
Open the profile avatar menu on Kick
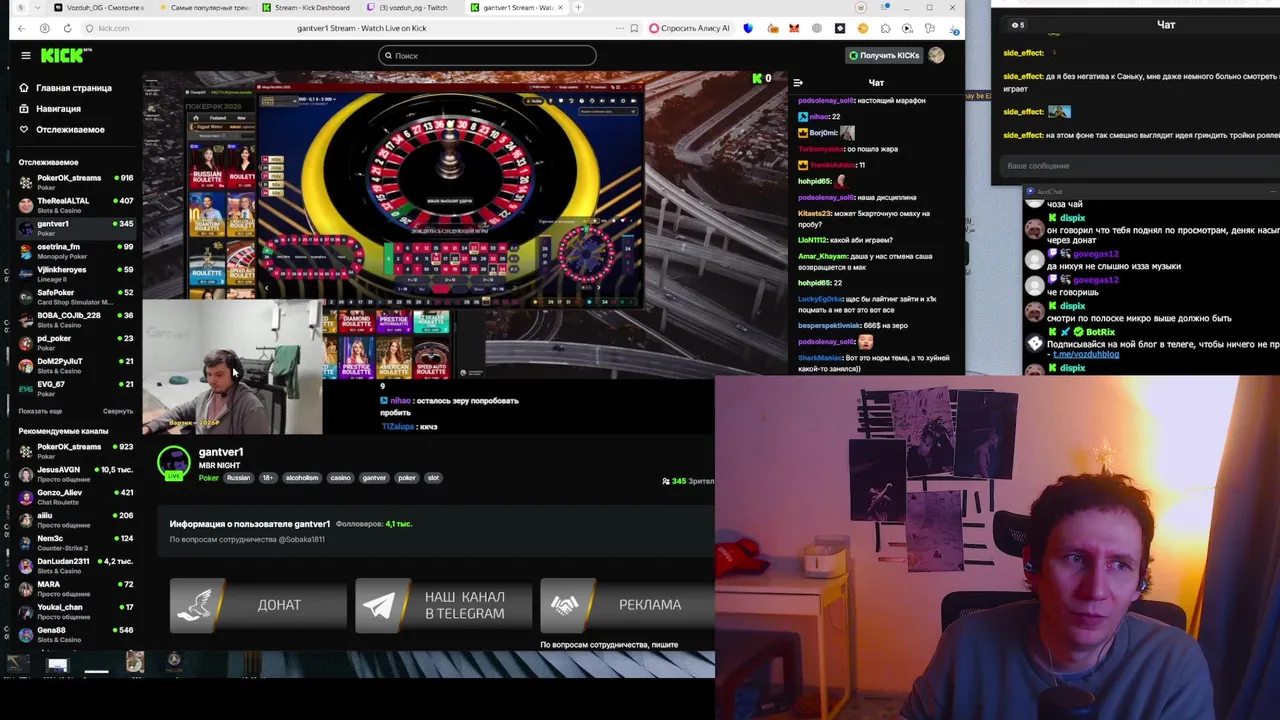pyautogui.click(x=936, y=55)
